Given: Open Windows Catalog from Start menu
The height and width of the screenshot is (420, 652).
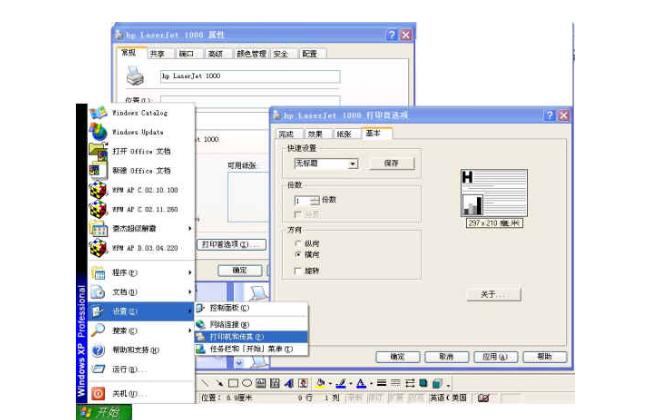Looking at the screenshot, I should [x=141, y=113].
